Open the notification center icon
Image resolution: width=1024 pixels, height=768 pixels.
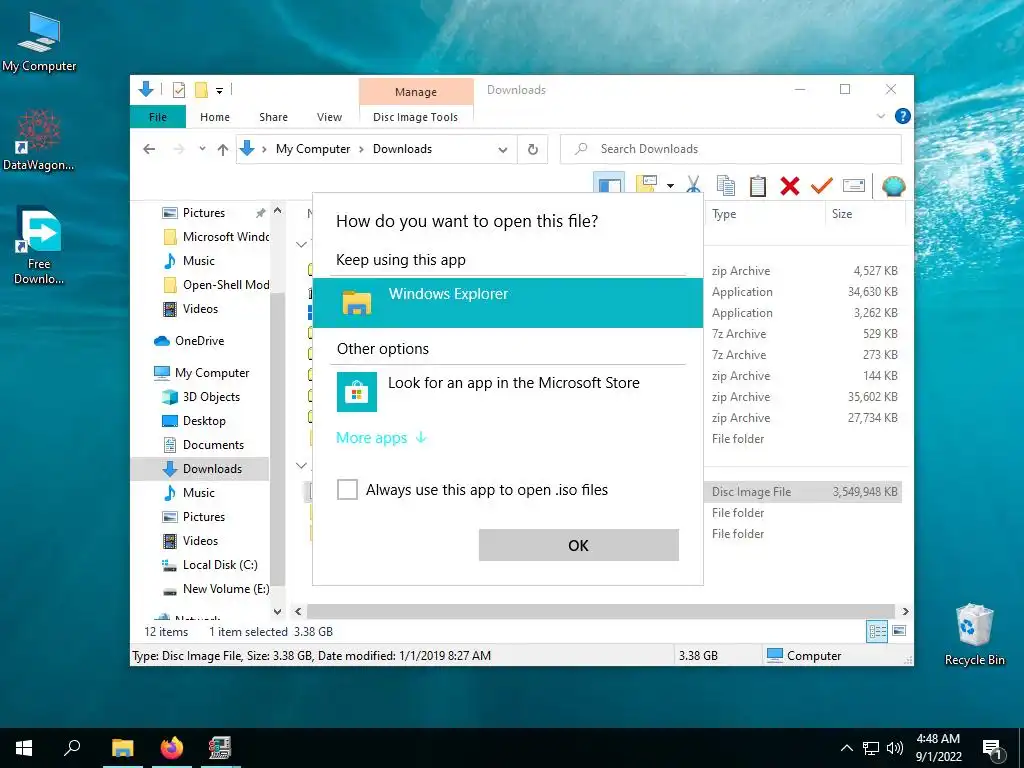pos(992,749)
